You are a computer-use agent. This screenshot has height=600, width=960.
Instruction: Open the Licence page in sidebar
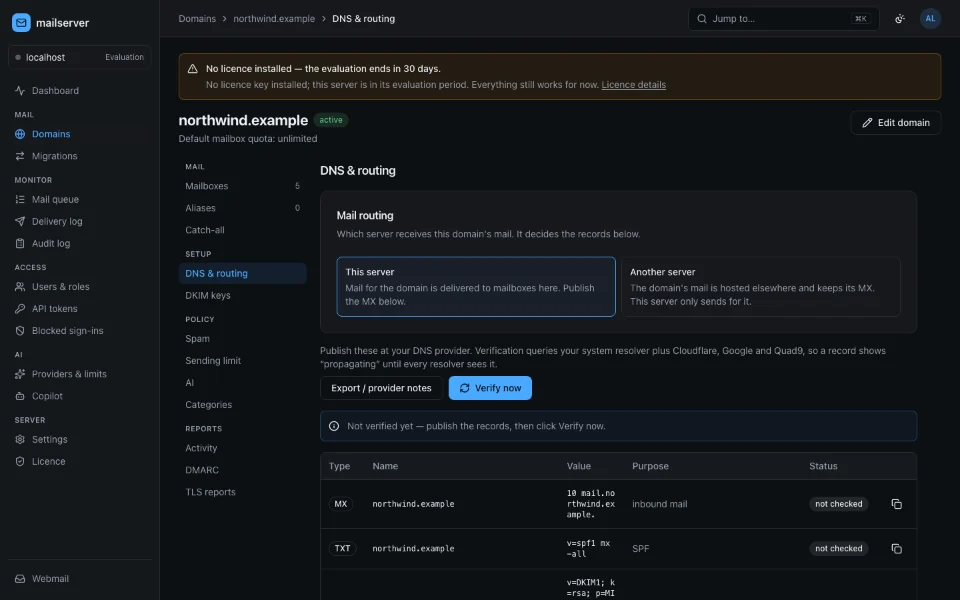(x=80, y=462)
